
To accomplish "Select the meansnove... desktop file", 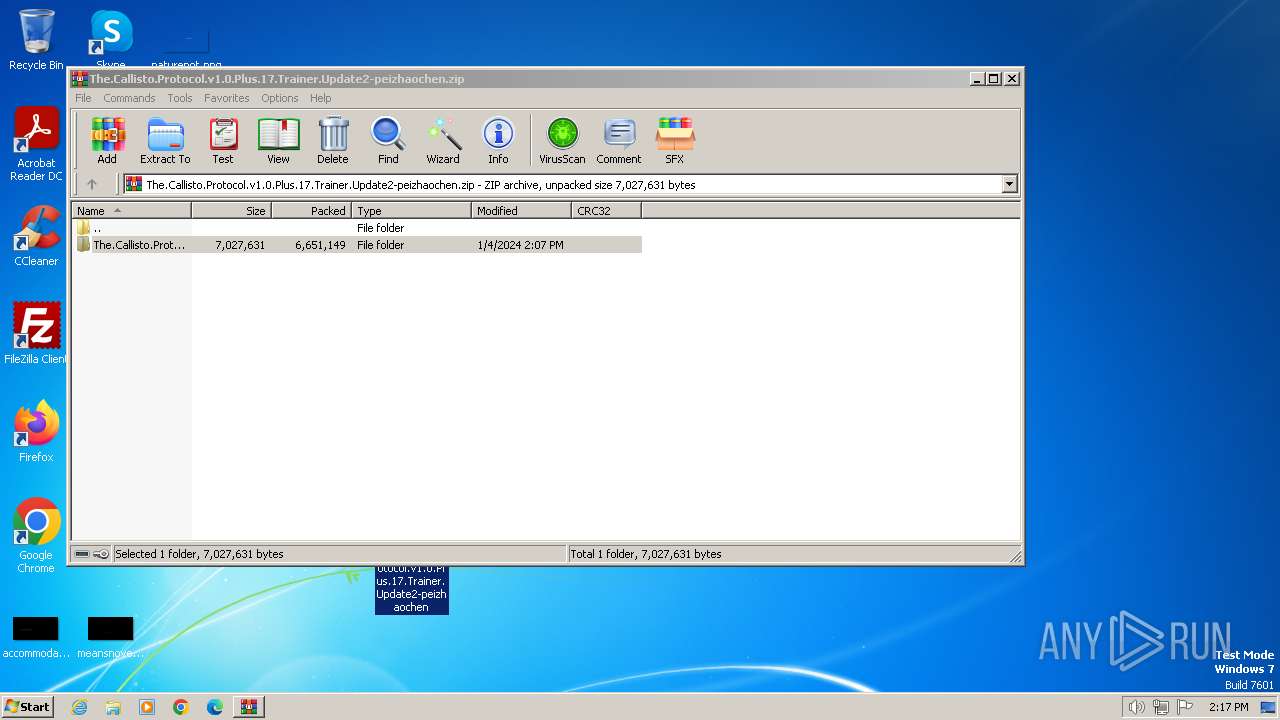I will (110, 637).
